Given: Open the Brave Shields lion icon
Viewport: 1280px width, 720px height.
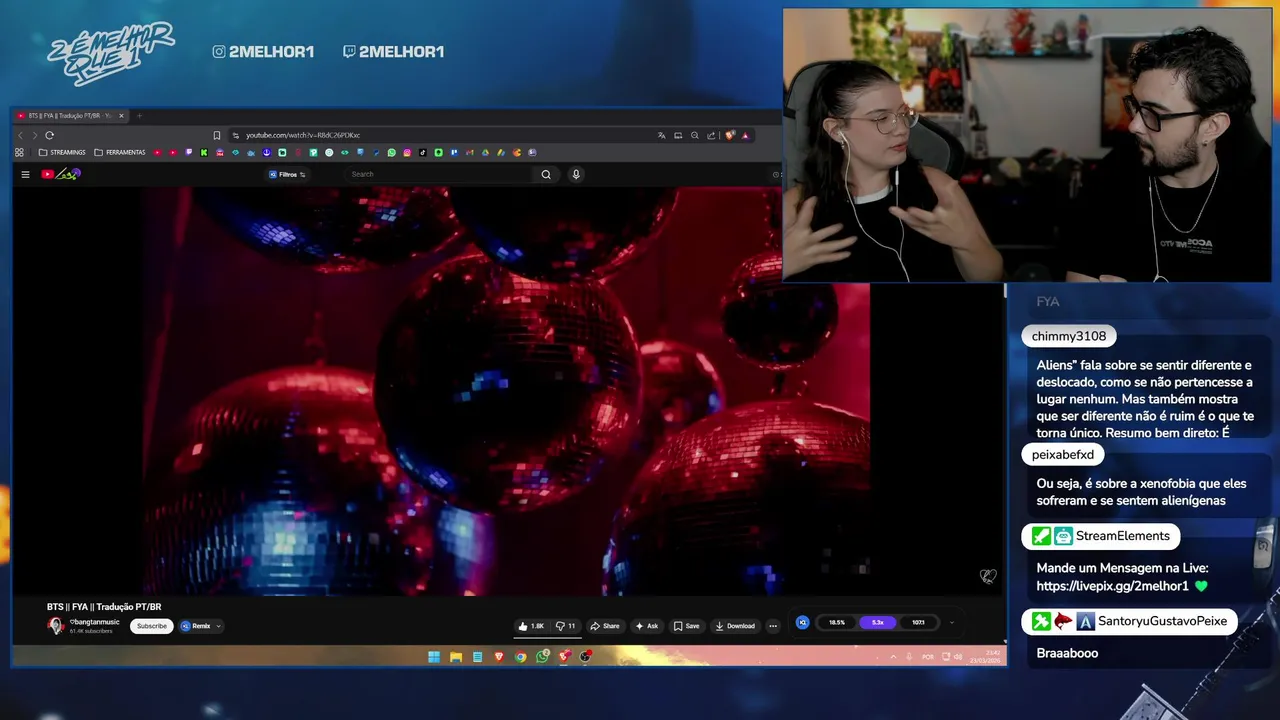Looking at the screenshot, I should (x=730, y=135).
